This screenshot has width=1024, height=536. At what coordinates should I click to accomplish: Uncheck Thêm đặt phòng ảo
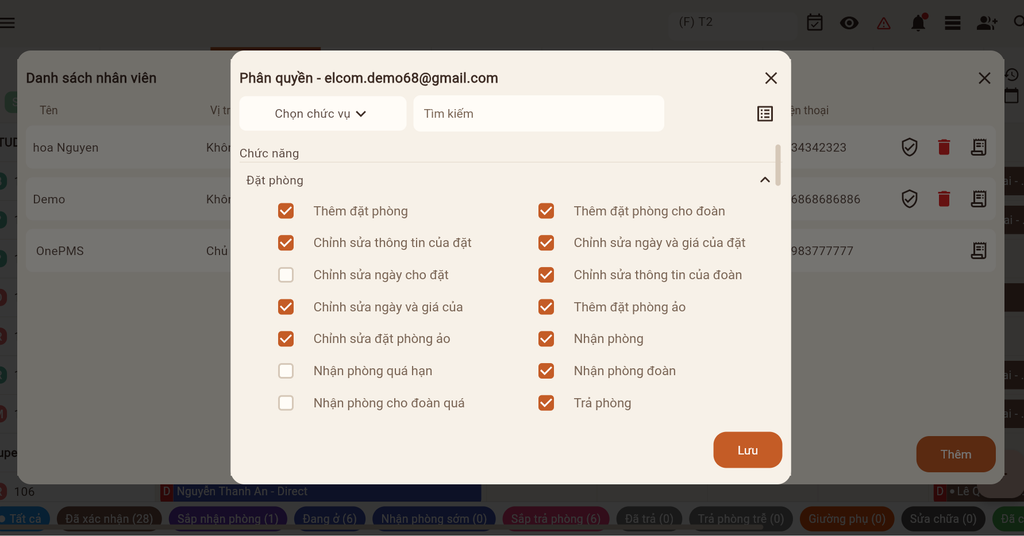coord(546,307)
